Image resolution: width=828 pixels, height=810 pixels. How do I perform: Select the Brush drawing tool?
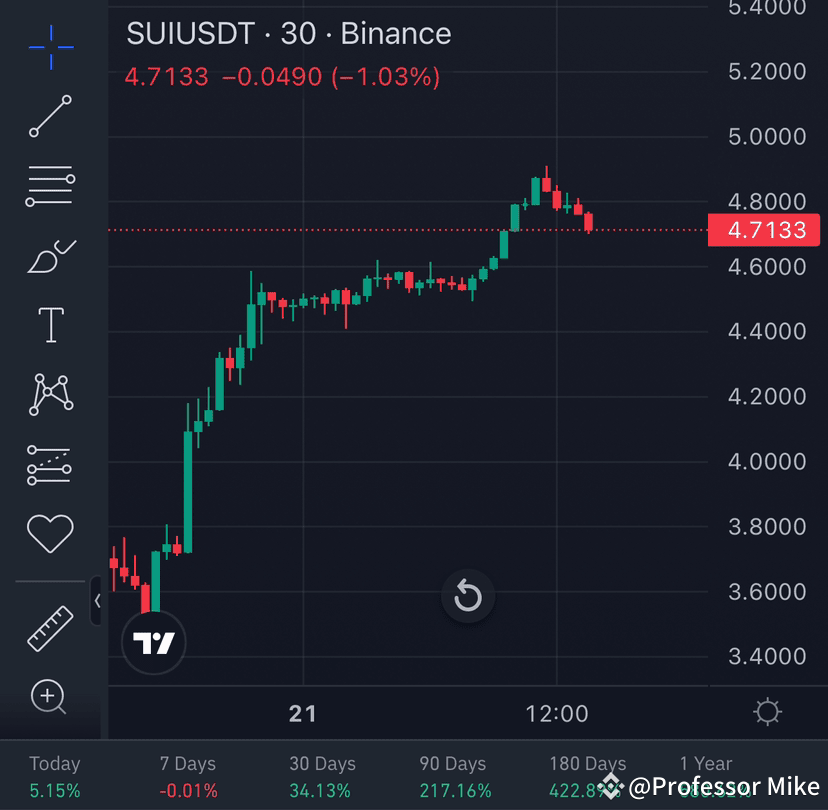(x=50, y=255)
